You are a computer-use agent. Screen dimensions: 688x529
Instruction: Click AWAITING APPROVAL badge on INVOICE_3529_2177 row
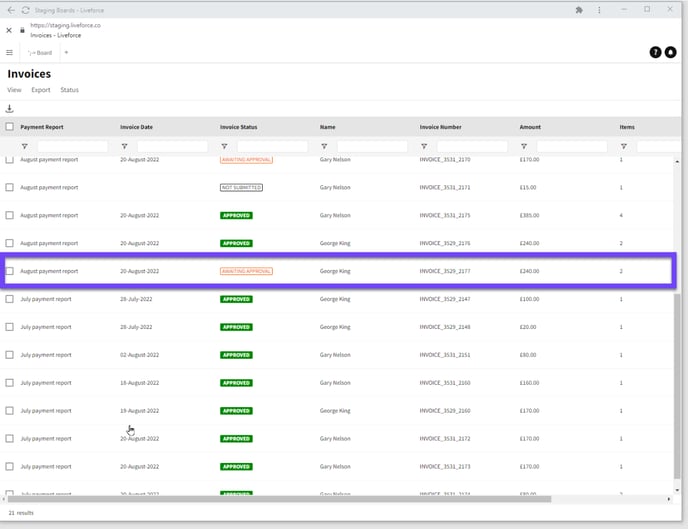(x=246, y=271)
